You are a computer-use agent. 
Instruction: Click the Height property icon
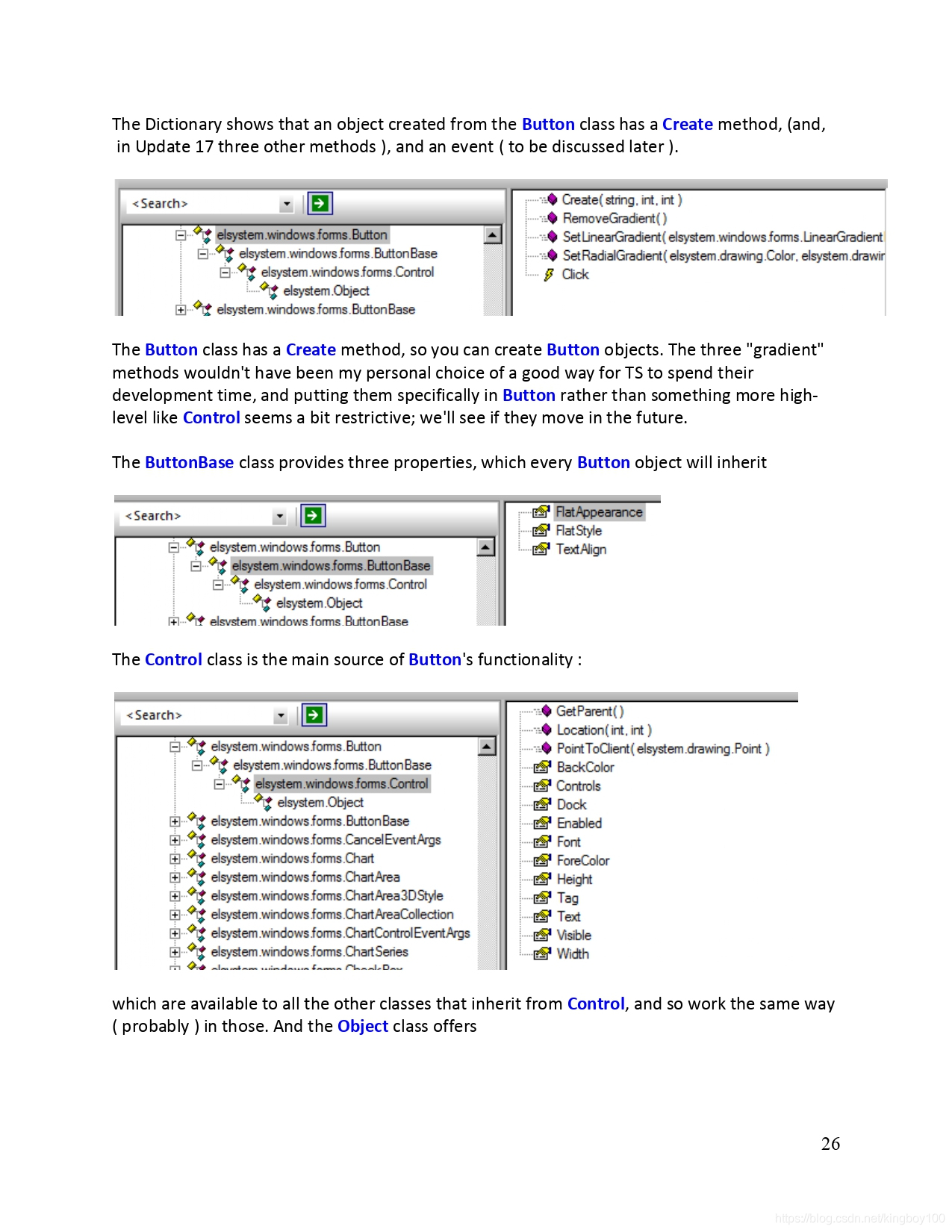[542, 879]
